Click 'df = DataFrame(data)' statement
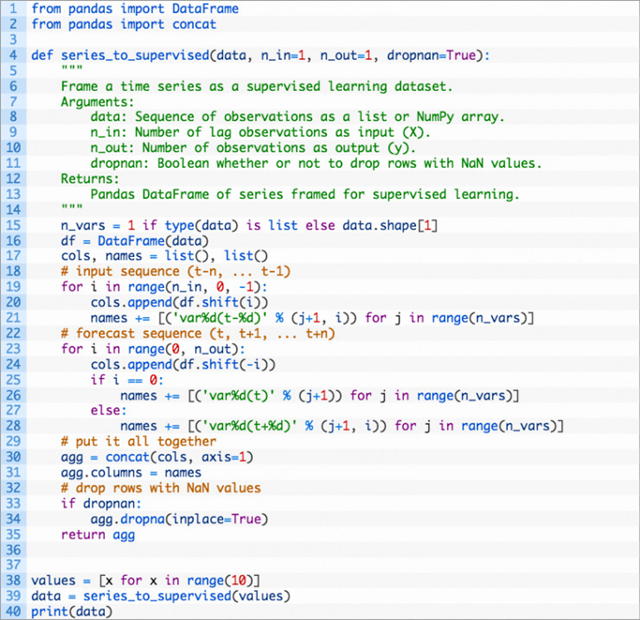 pyautogui.click(x=135, y=241)
